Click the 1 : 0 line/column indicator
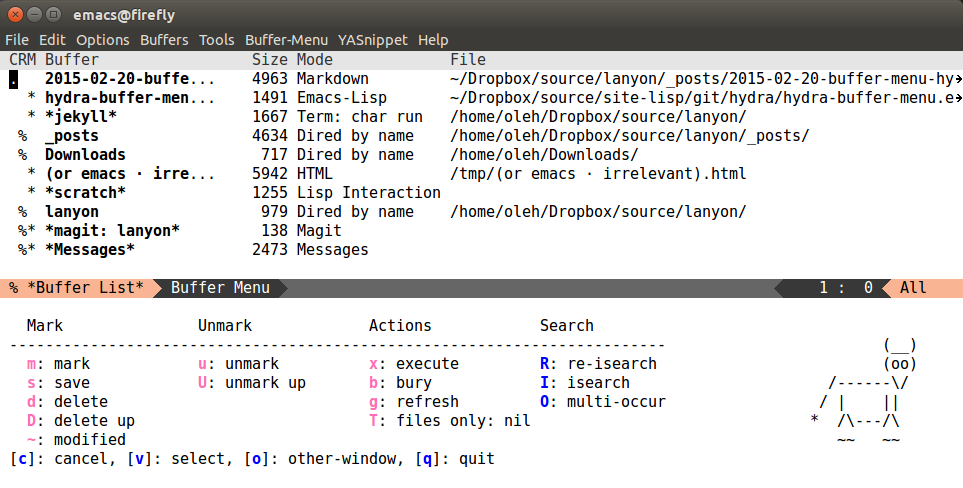This screenshot has width=963, height=488. pyautogui.click(x=846, y=288)
